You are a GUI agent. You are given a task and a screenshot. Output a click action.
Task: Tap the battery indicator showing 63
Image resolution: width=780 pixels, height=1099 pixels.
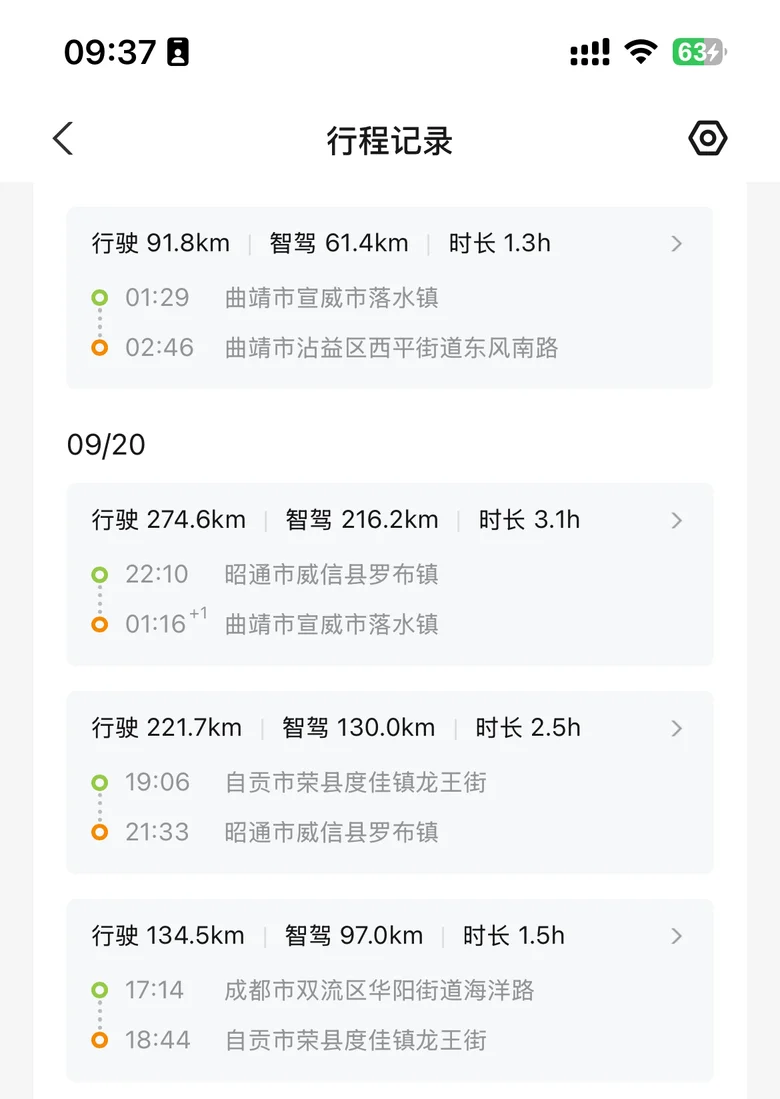click(699, 52)
